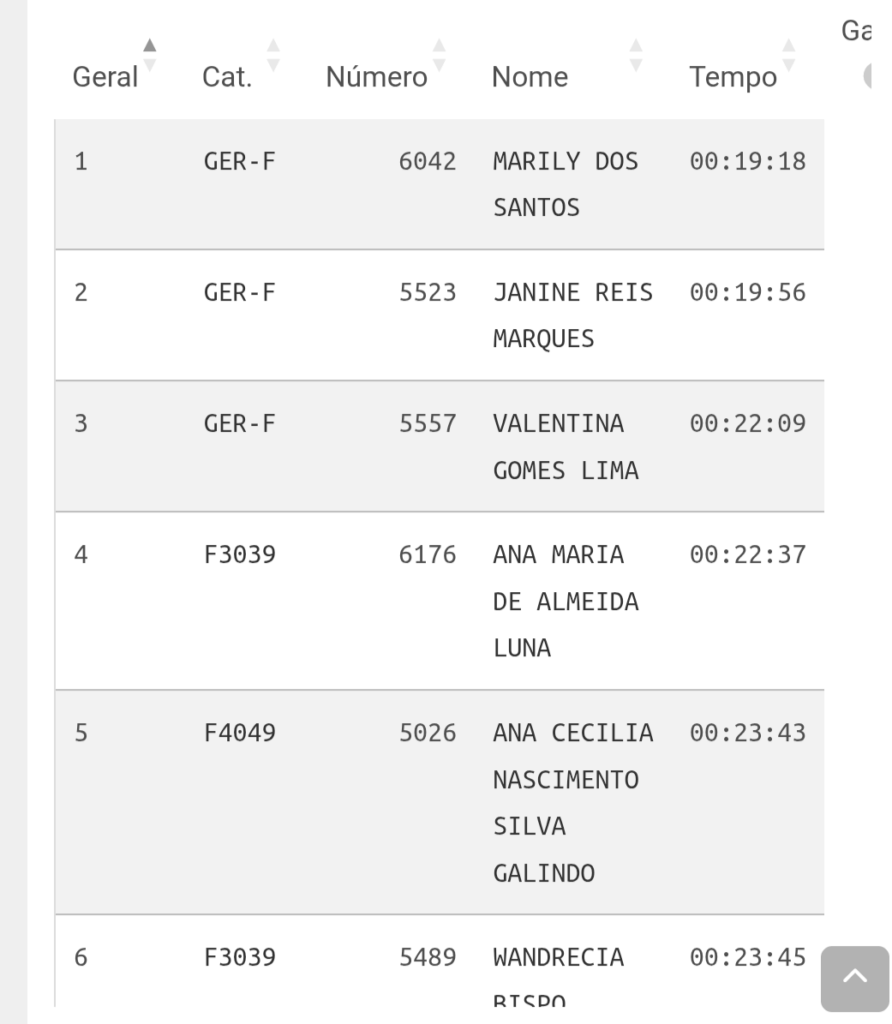Click the Nome column header text

pos(530,77)
